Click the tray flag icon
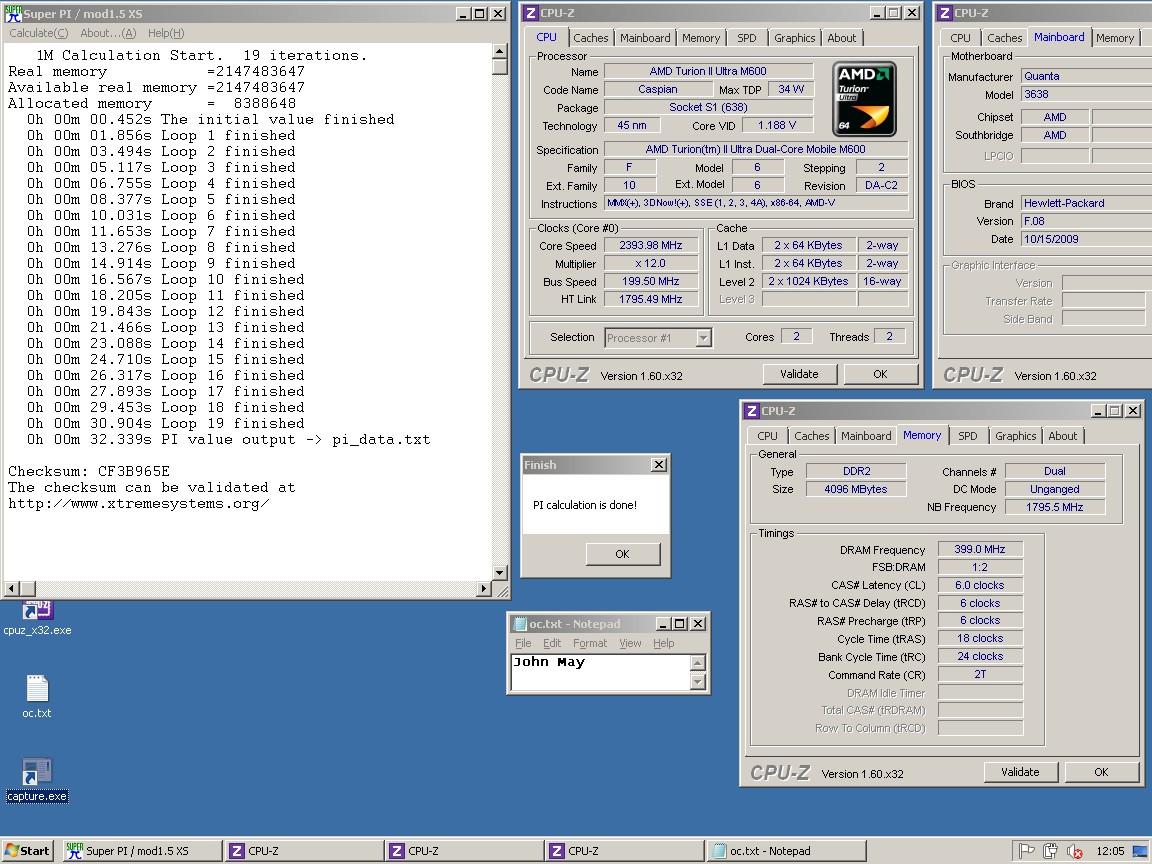Image resolution: width=1152 pixels, height=864 pixels. point(1027,851)
